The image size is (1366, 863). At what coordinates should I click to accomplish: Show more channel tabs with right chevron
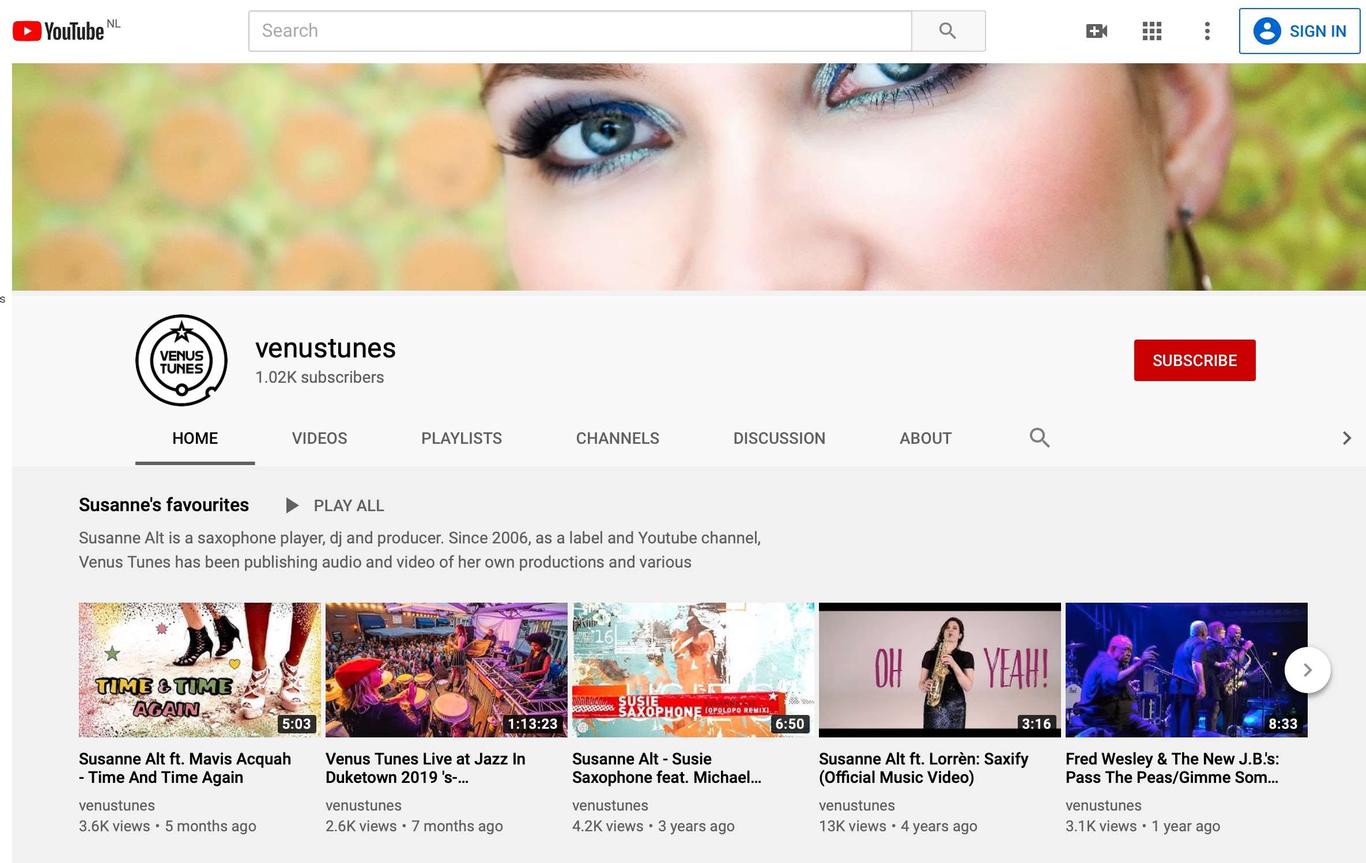click(1346, 438)
